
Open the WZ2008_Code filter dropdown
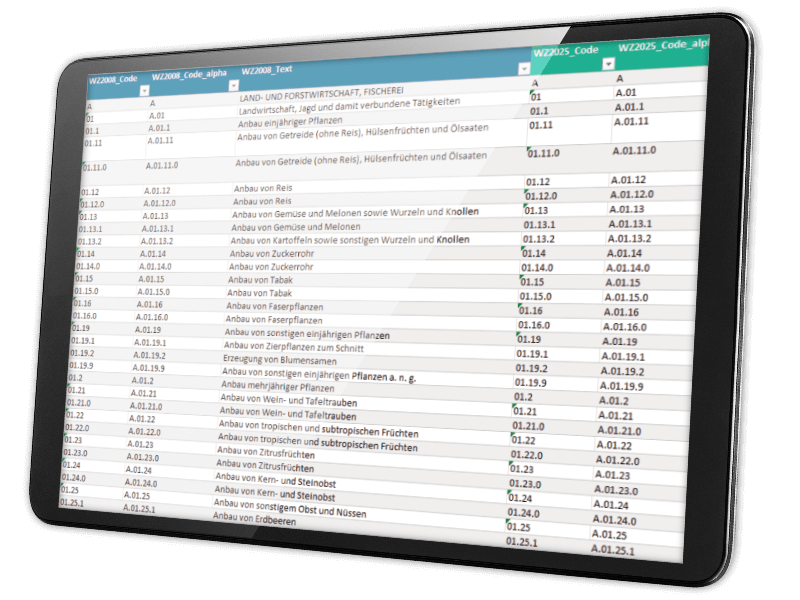point(146,90)
